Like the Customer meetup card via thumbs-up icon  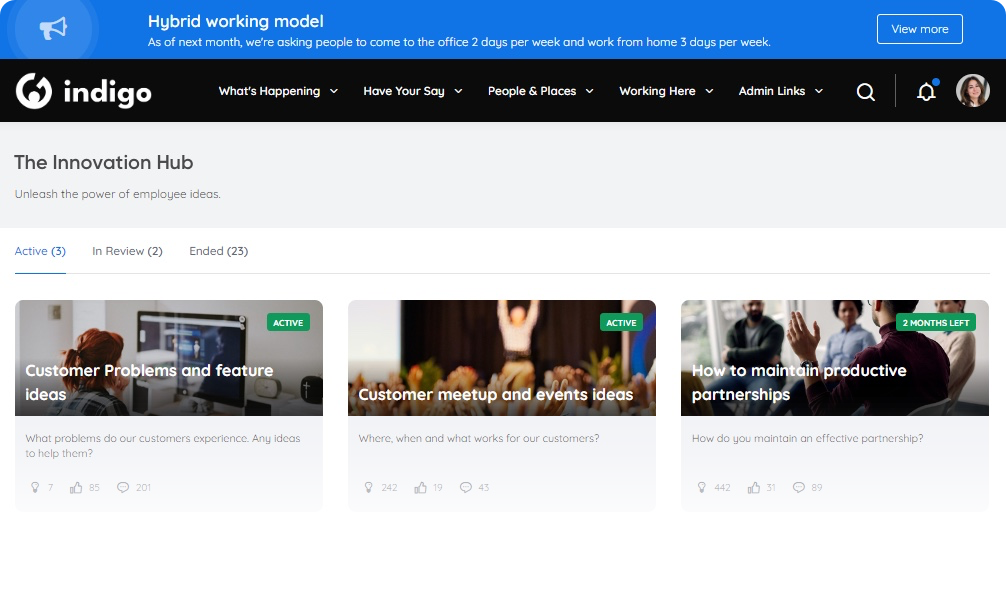coord(419,487)
